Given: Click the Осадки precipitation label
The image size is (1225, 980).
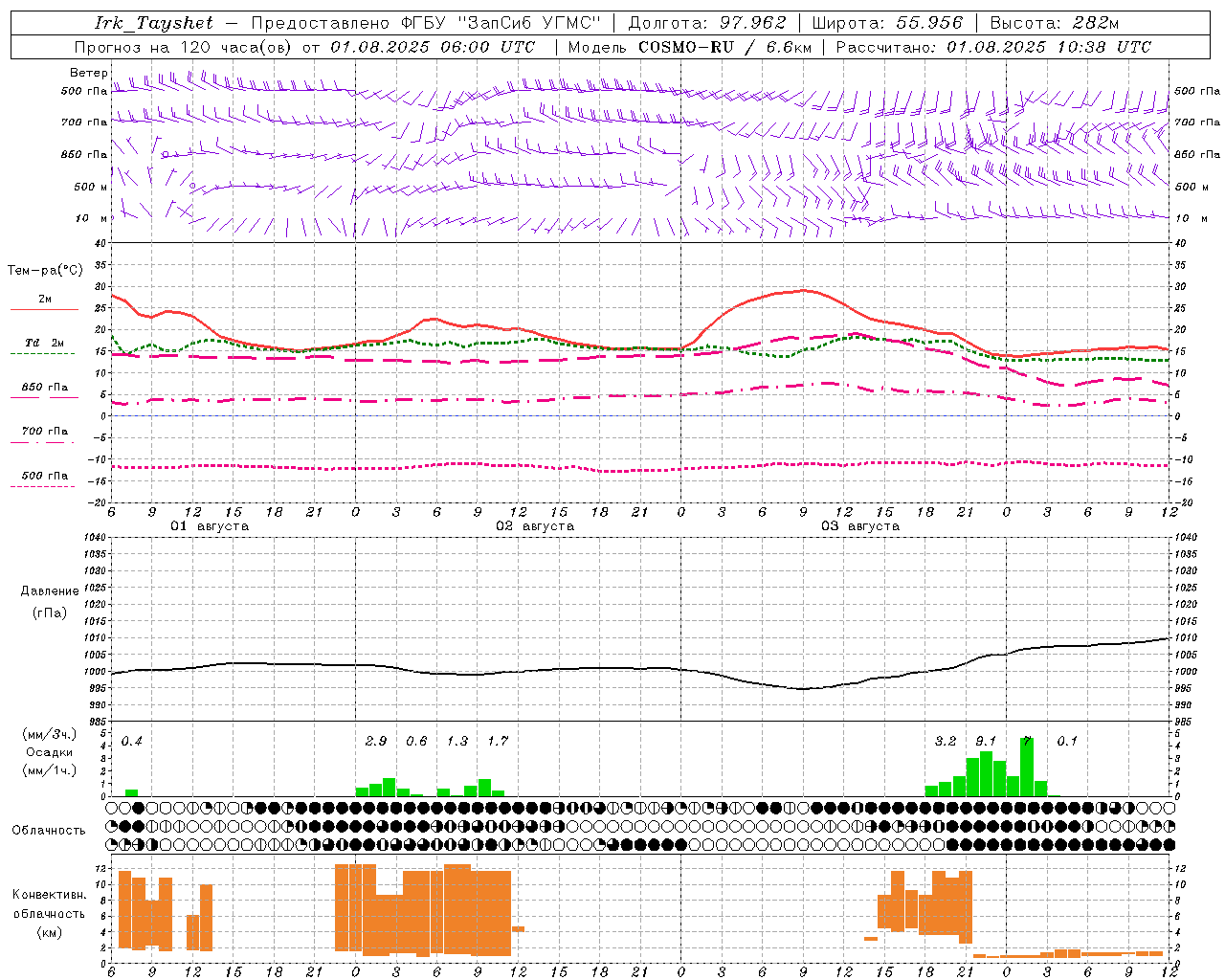Looking at the screenshot, I should pyautogui.click(x=49, y=752).
